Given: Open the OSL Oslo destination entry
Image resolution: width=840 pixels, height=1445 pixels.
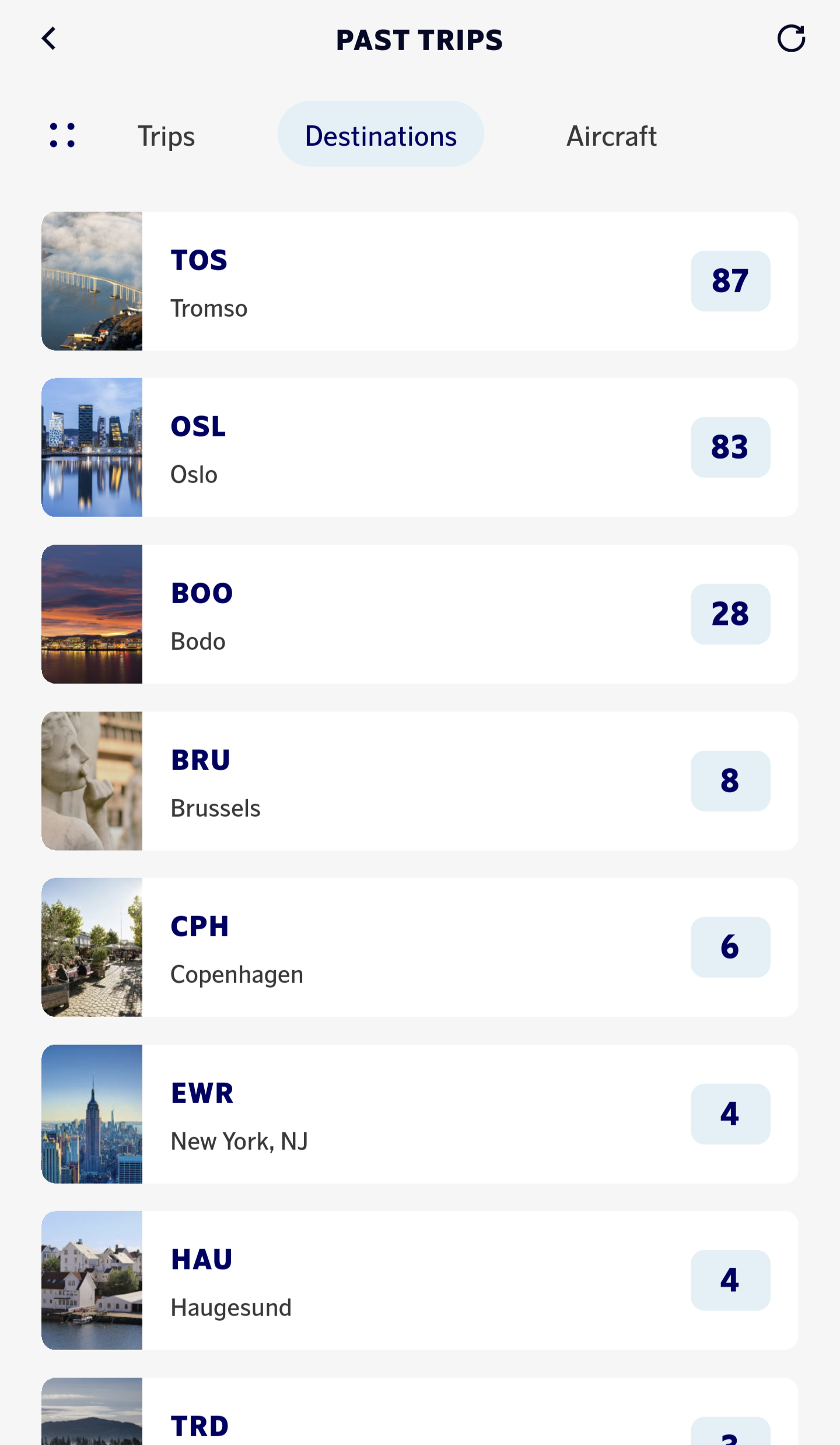Looking at the screenshot, I should [x=420, y=447].
